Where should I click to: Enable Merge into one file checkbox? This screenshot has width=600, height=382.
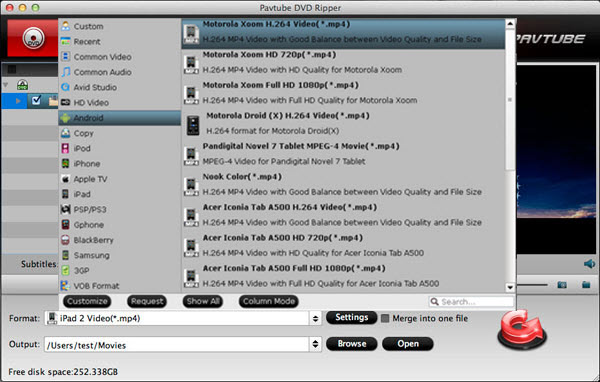(x=385, y=318)
